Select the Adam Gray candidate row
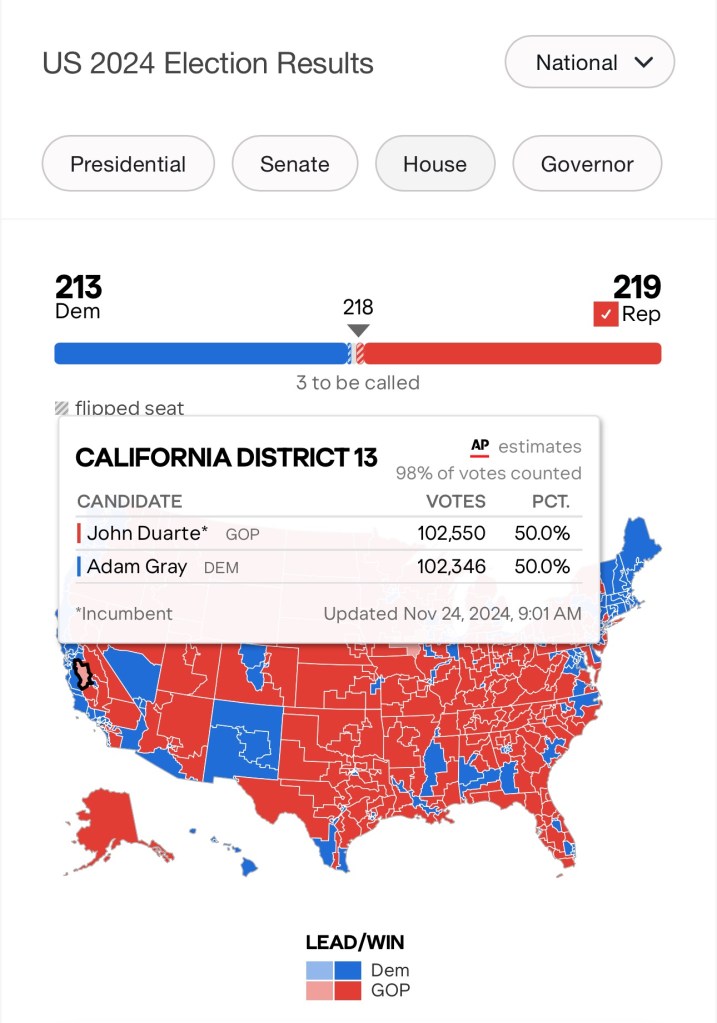Screen dimensions: 717x1023 (328, 567)
